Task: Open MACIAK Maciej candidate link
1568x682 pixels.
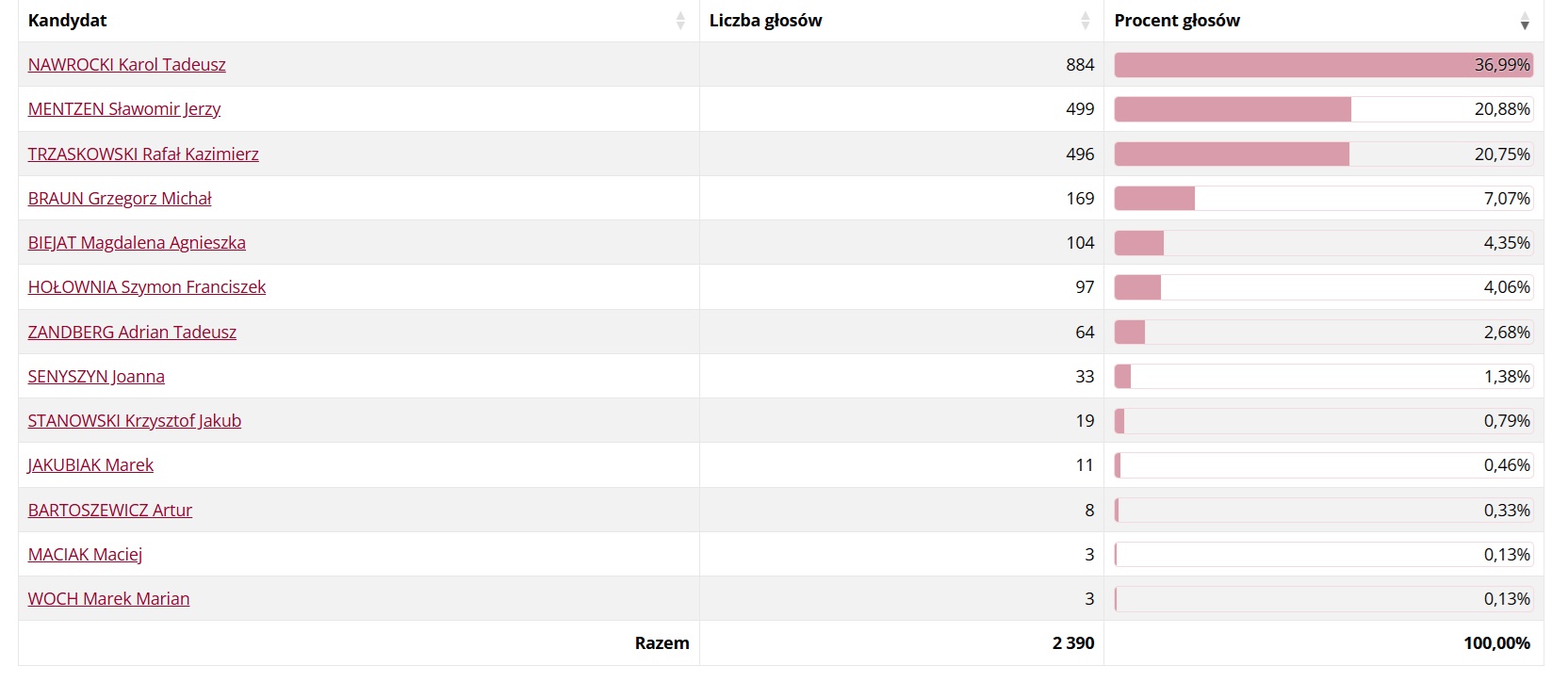Action: pos(85,555)
